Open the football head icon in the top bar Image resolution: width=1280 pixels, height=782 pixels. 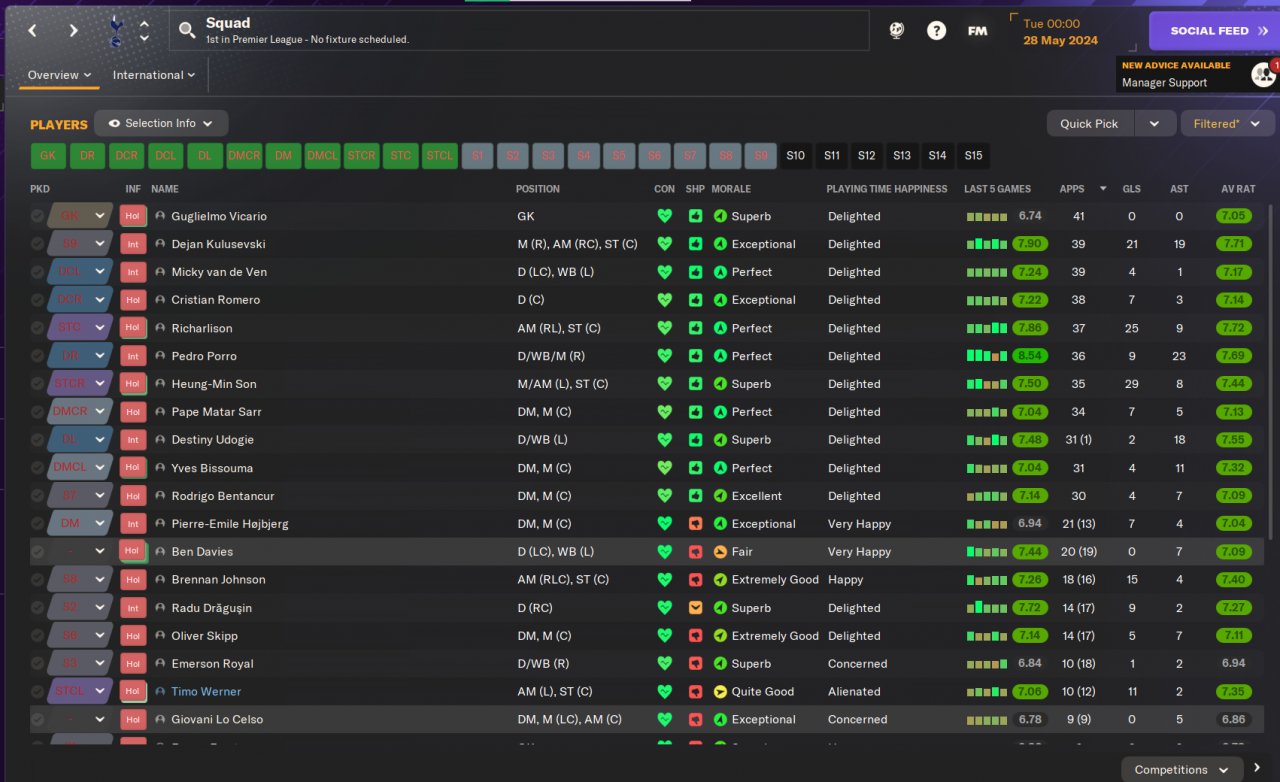(897, 31)
